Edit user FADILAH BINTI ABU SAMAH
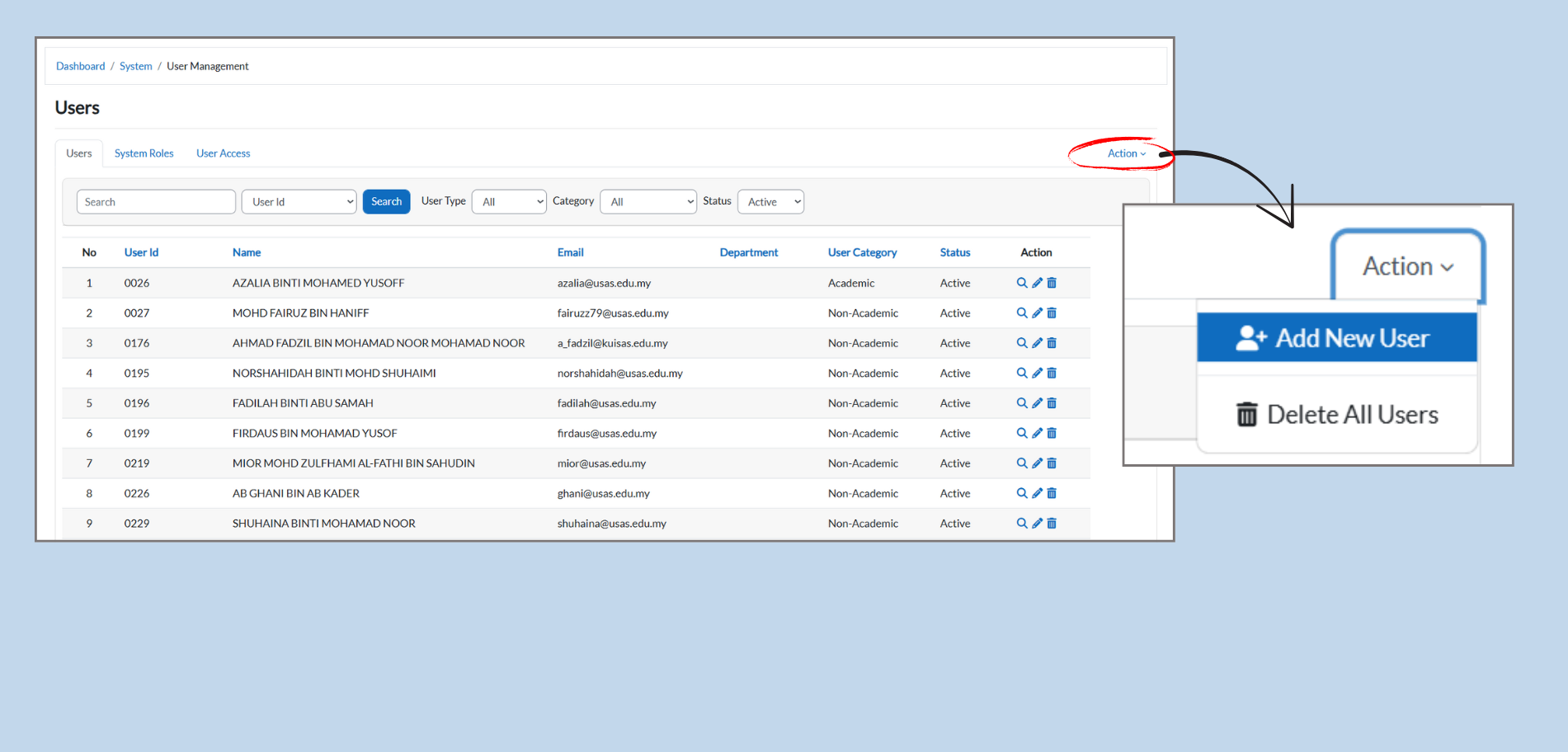1568x752 pixels. [x=1037, y=403]
